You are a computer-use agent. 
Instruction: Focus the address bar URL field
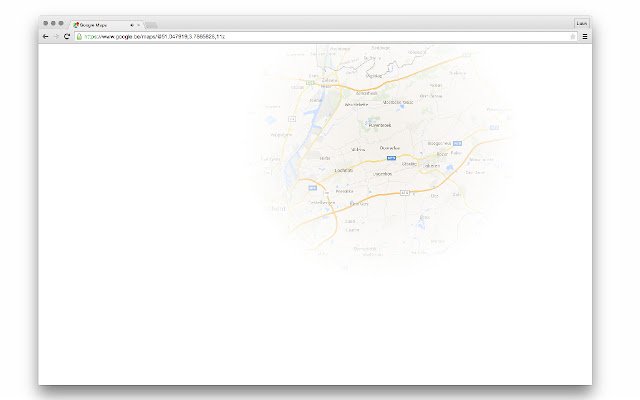[x=325, y=37]
